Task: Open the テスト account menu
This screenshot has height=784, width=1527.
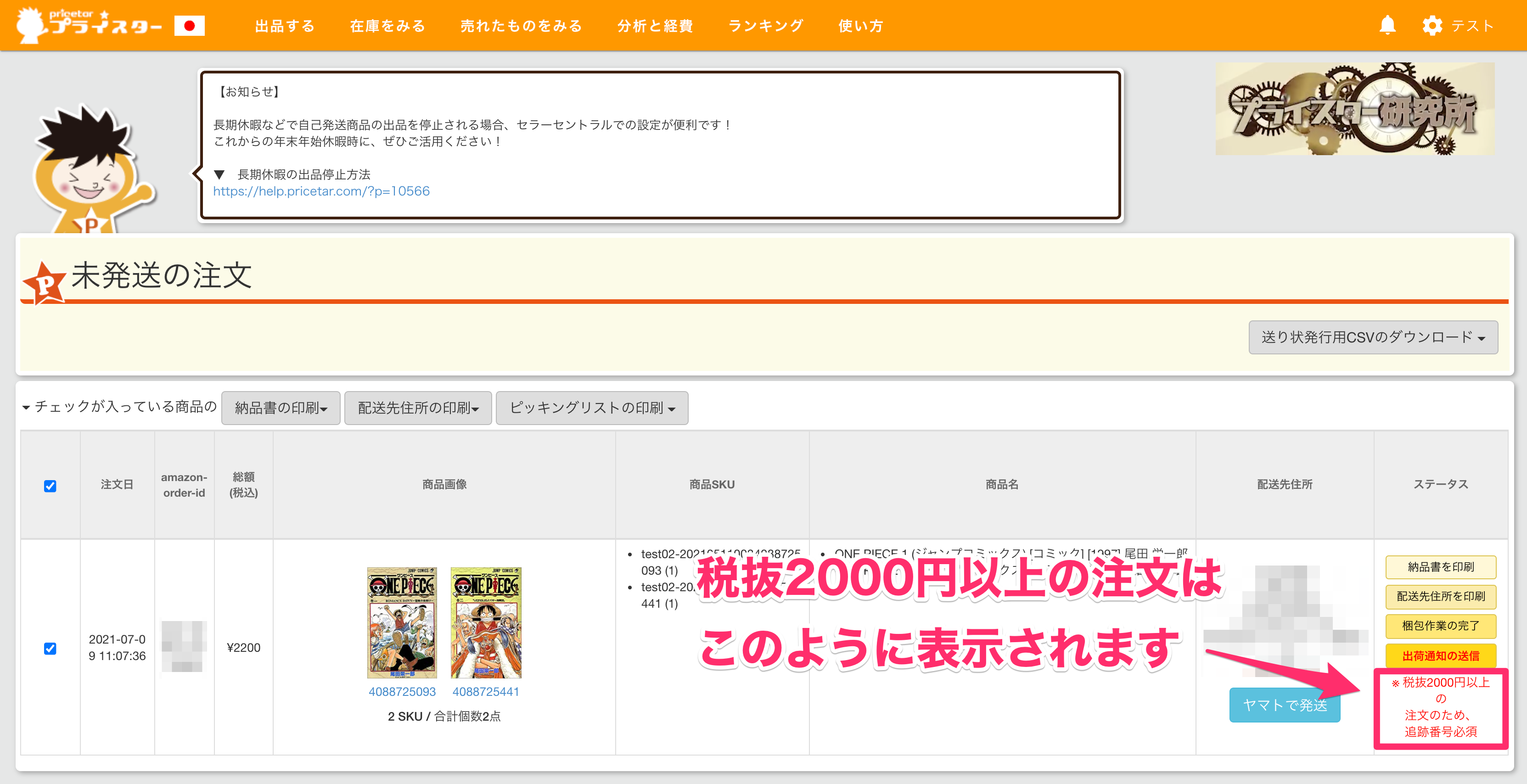Action: point(1472,26)
